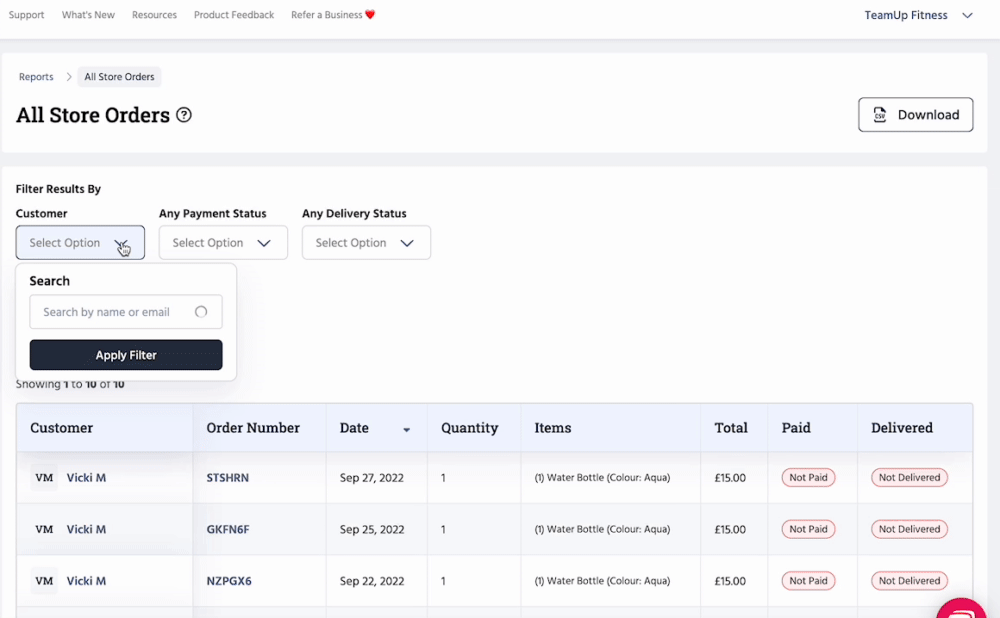
Task: Click the red chat widget icon
Action: [964, 609]
